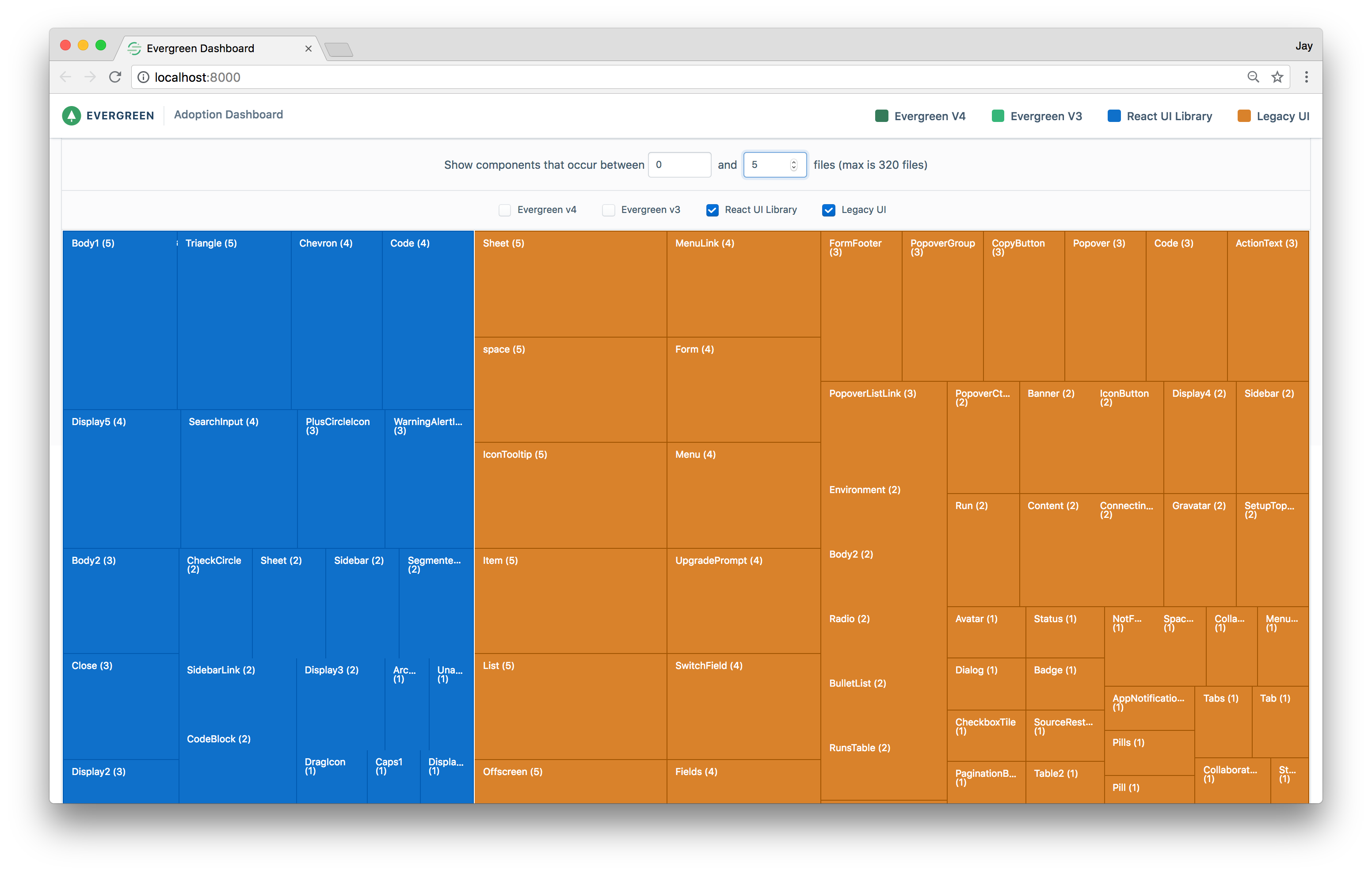Close the Evergreen Dashboard tab
Screen dimensions: 1372x874
coord(308,49)
